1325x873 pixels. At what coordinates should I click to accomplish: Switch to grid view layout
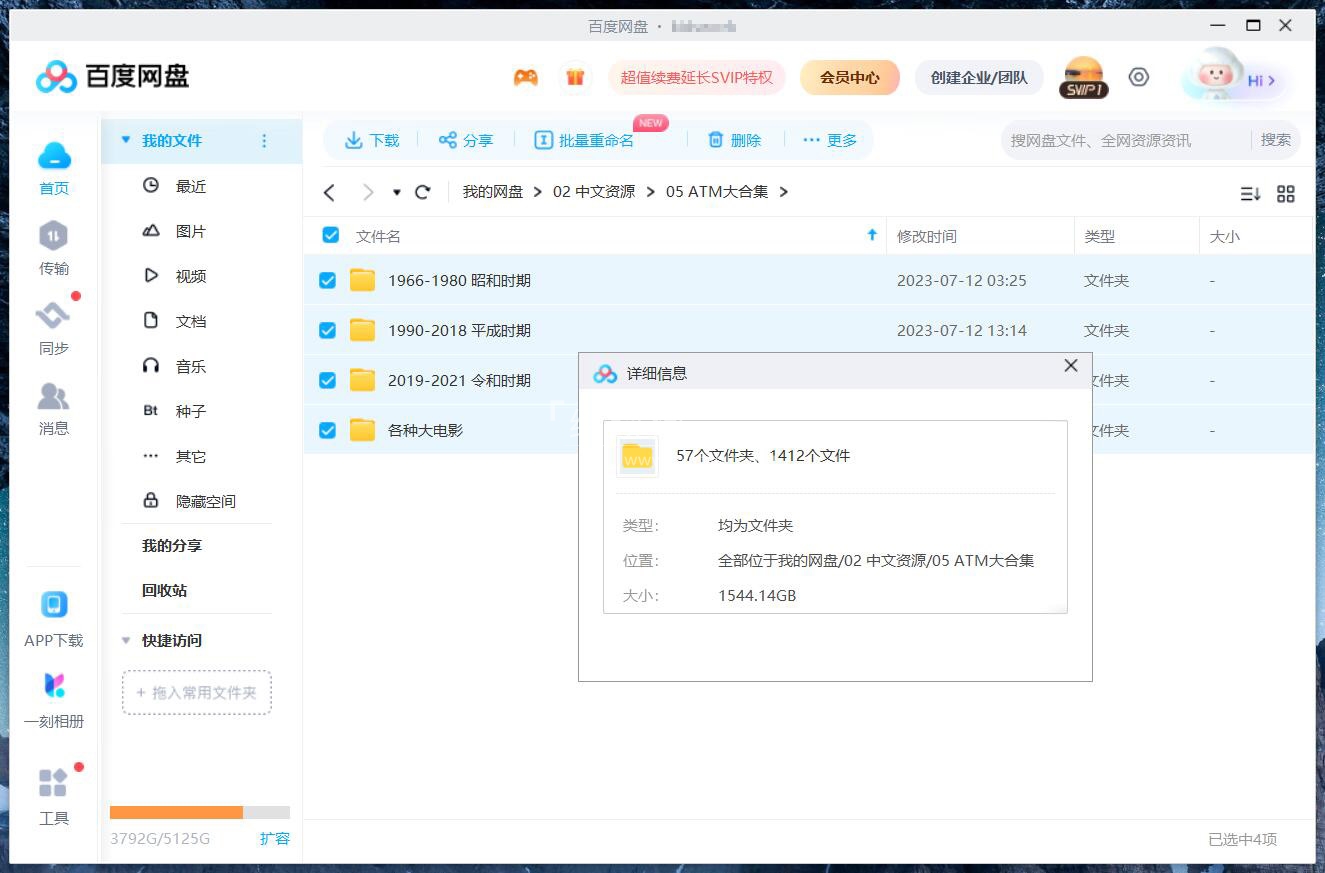[x=1286, y=193]
